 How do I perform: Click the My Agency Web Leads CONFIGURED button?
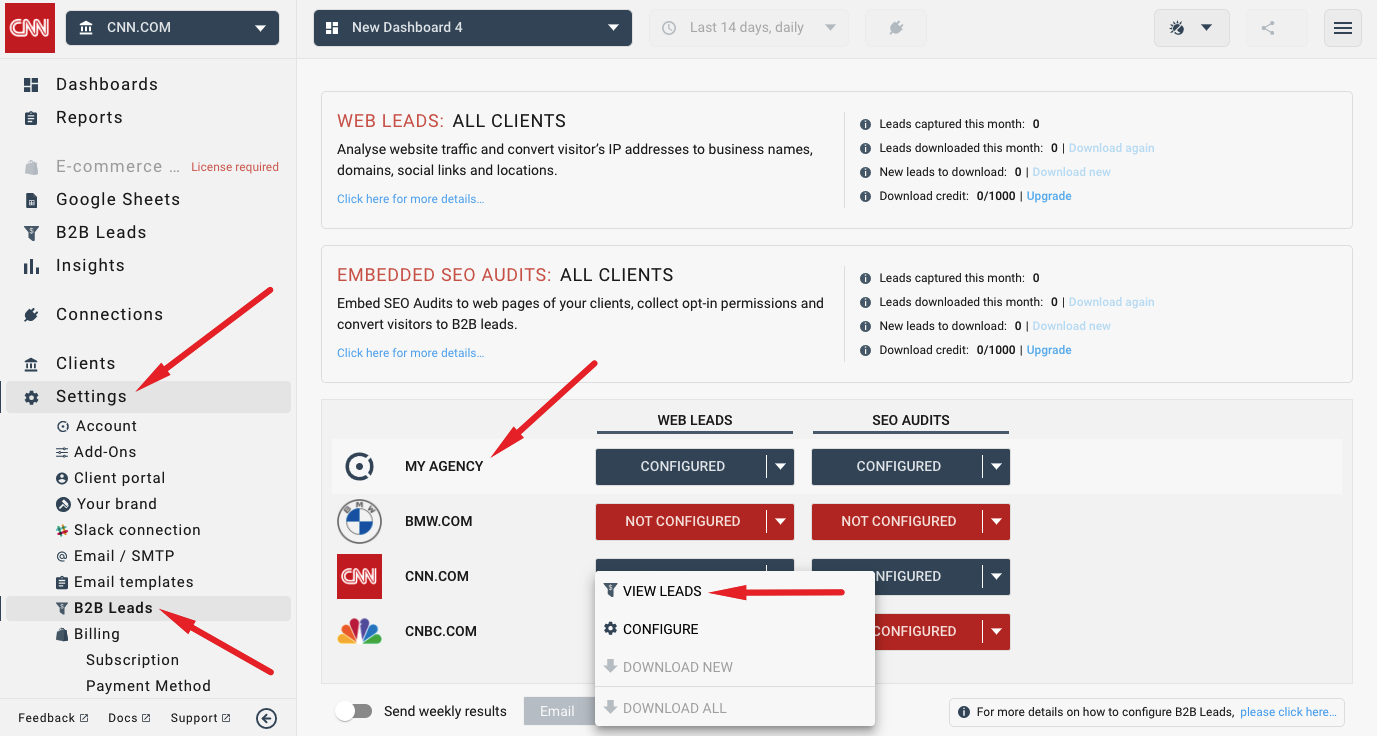[682, 466]
